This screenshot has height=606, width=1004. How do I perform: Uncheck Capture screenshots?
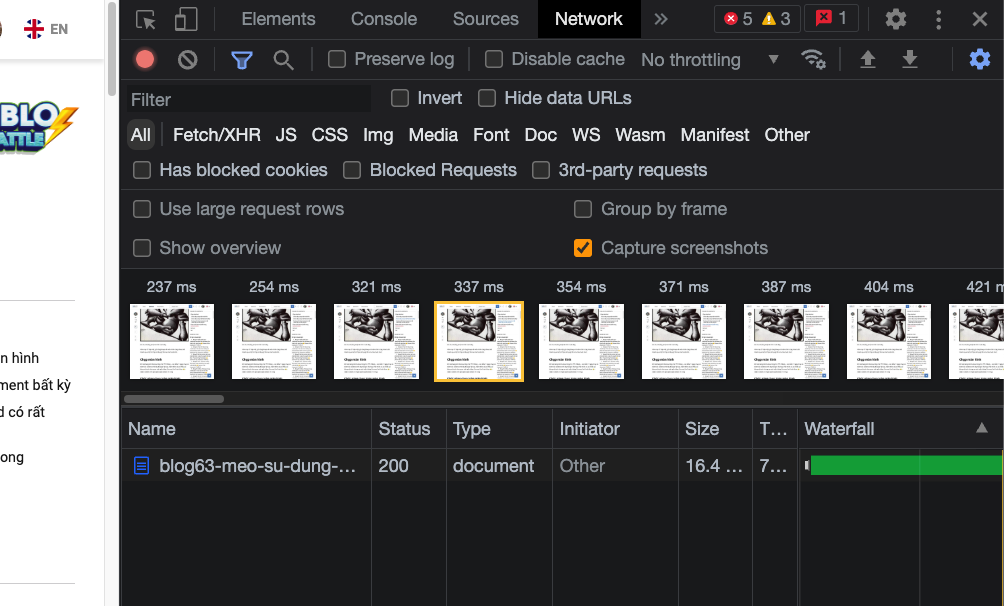583,248
